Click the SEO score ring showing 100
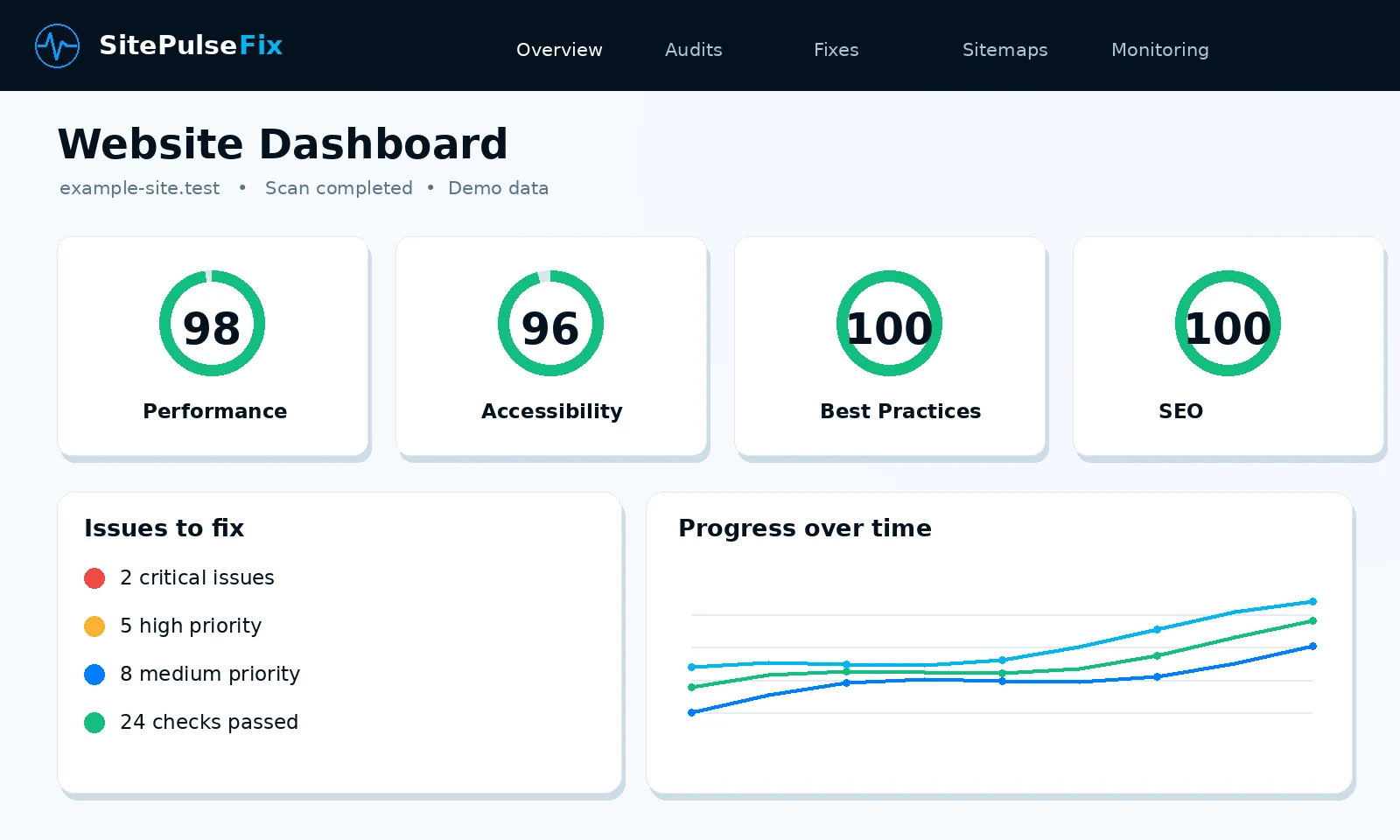 pos(1228,324)
